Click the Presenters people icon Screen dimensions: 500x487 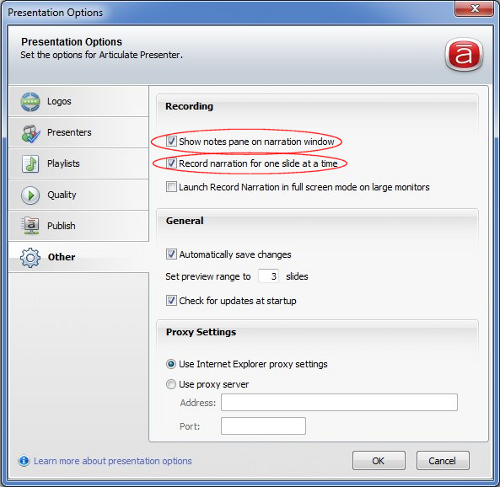tap(30, 133)
